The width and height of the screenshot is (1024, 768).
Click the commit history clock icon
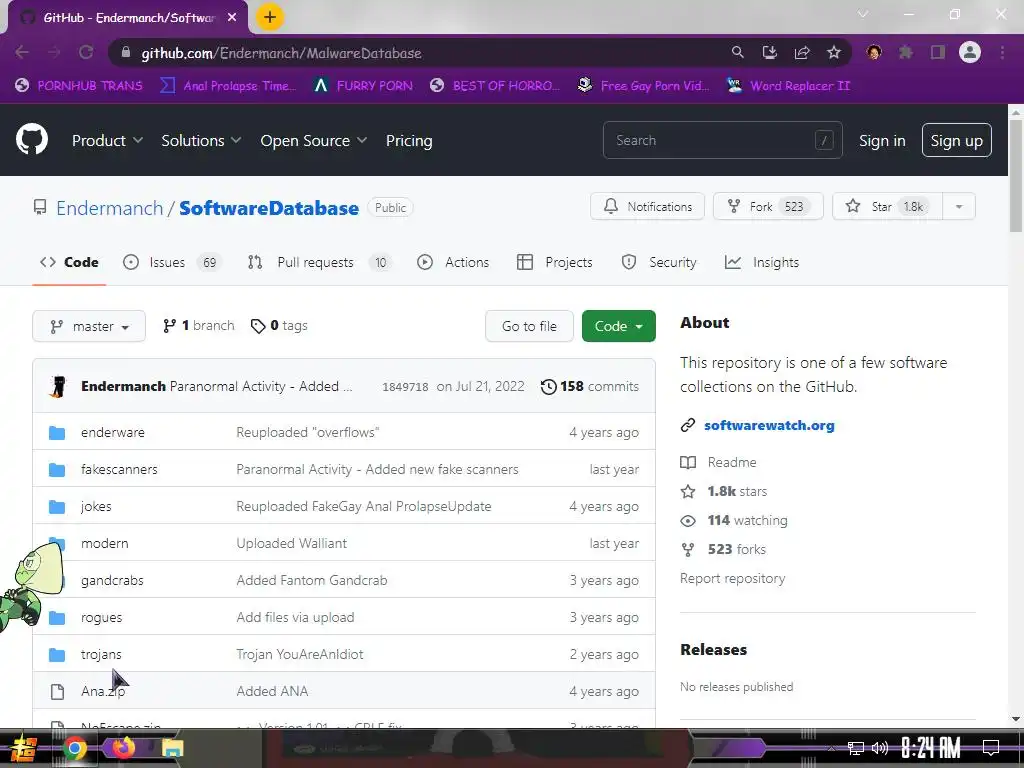549,387
